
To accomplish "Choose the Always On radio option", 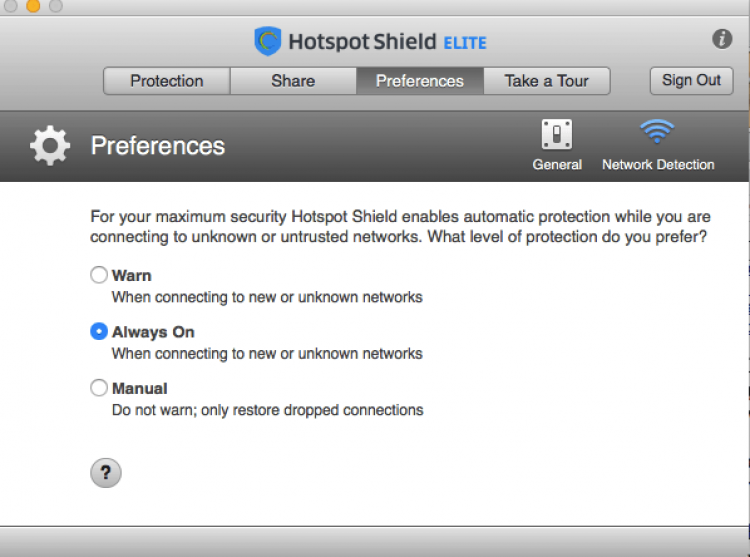I will coord(99,332).
